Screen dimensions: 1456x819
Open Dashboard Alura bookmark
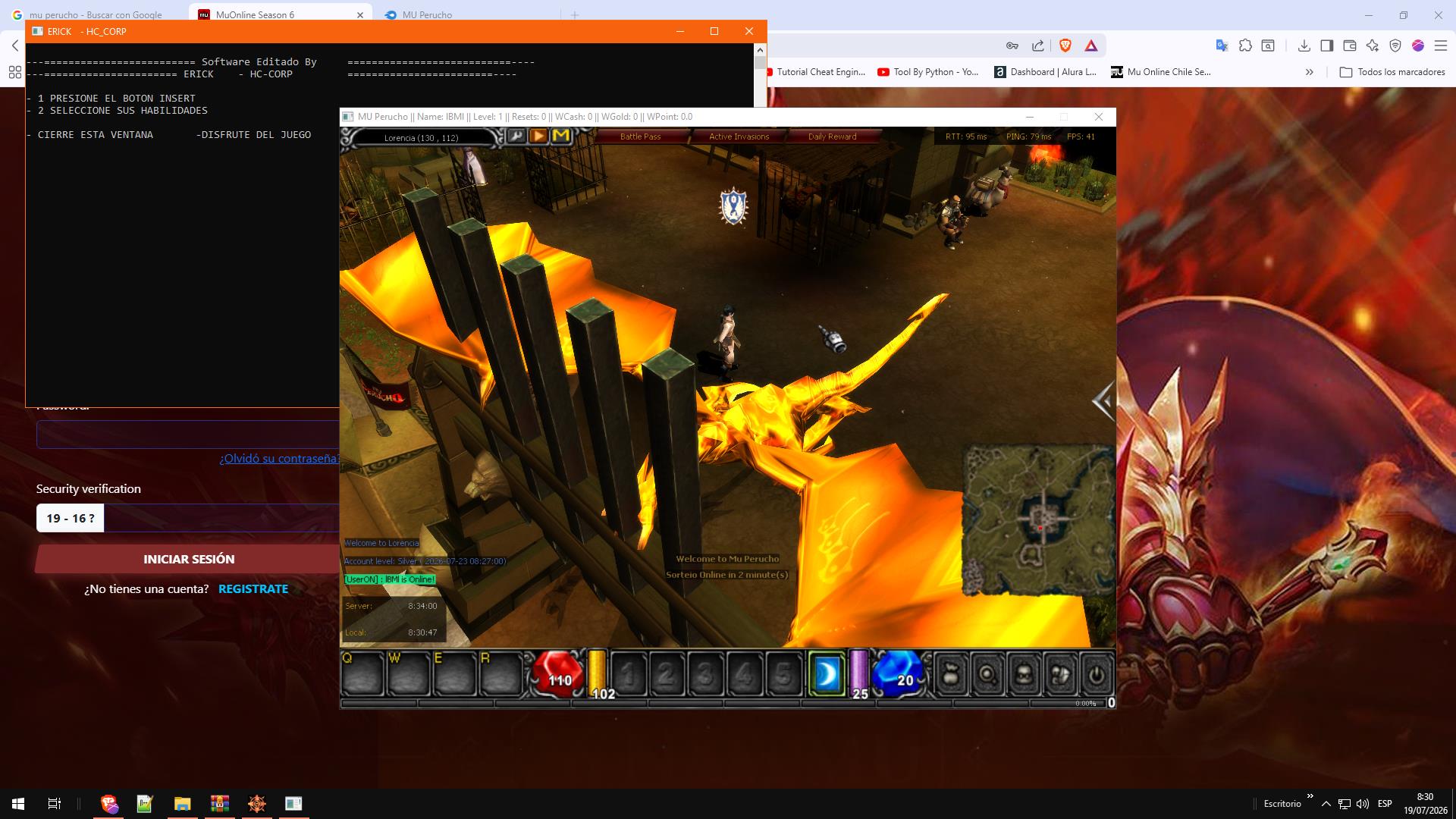[1045, 72]
